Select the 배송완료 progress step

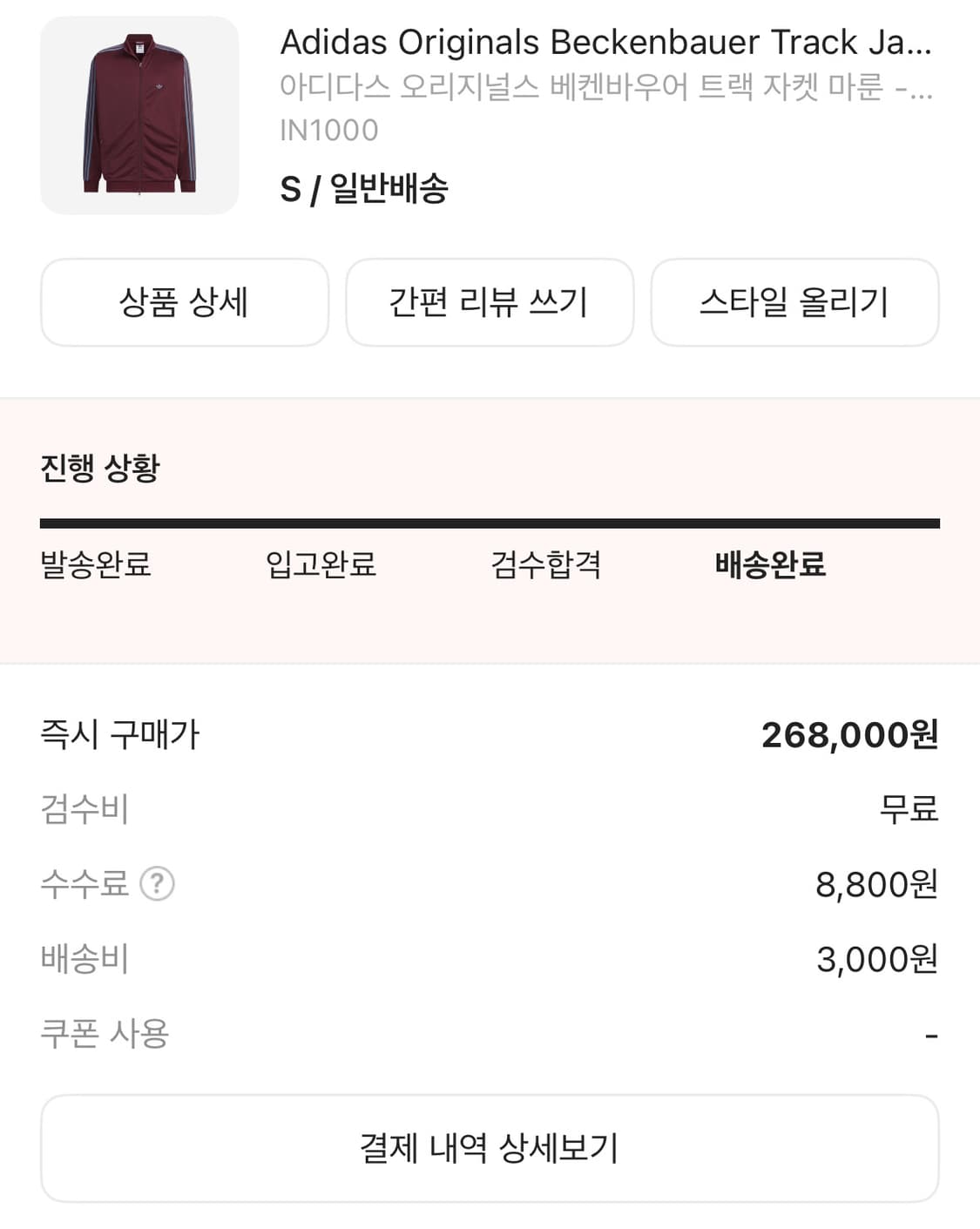770,564
